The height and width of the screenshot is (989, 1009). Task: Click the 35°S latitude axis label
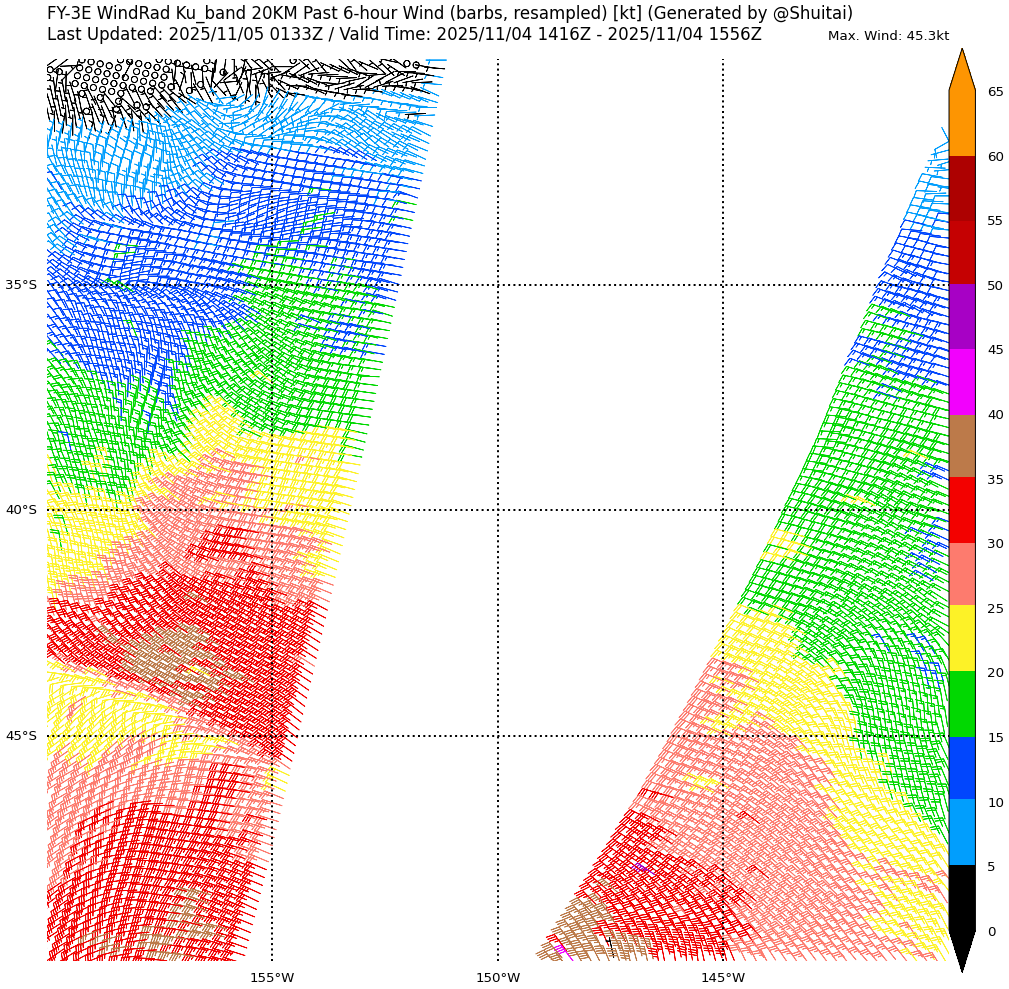tap(21, 285)
